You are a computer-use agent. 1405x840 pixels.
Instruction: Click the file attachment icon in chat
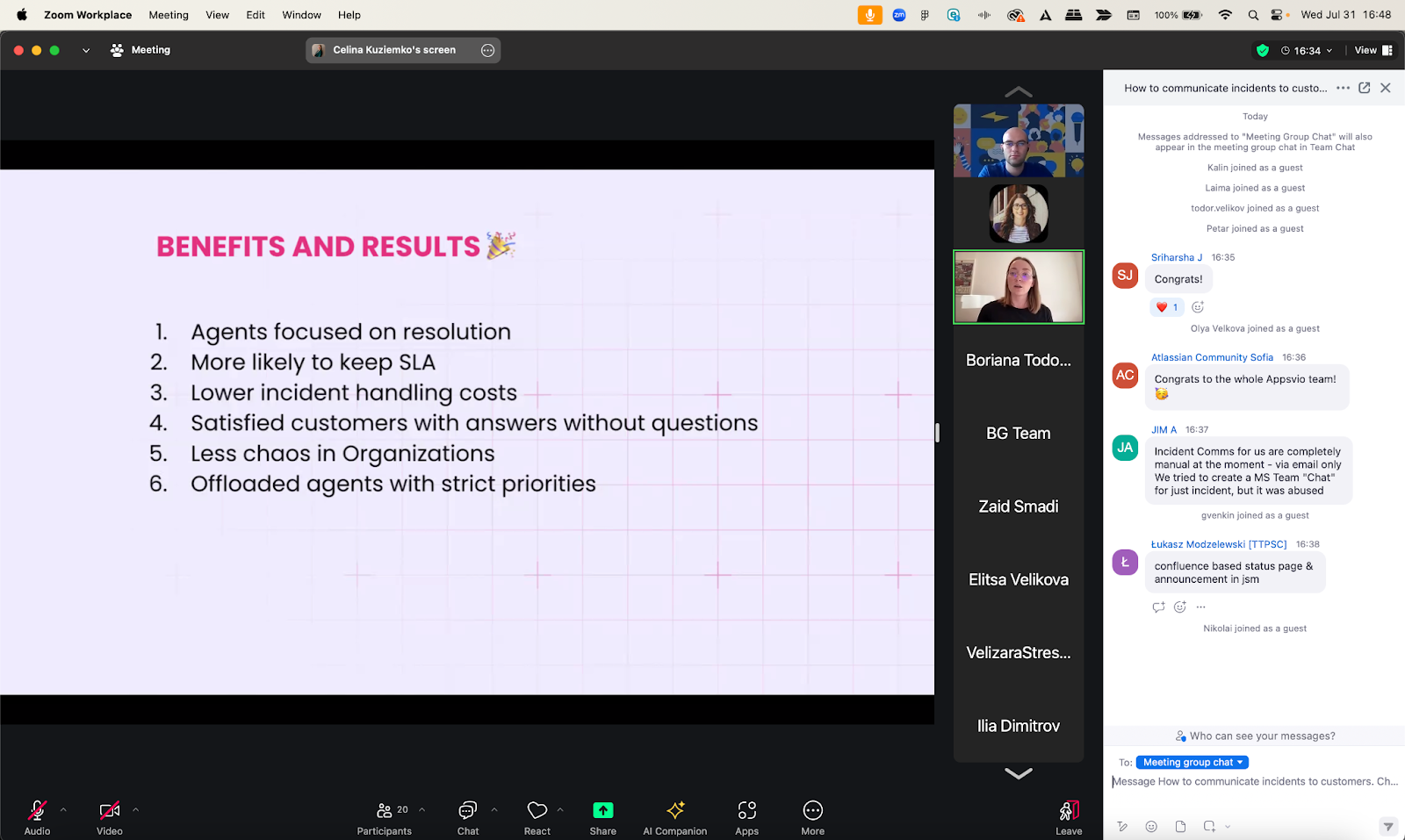point(1179,826)
